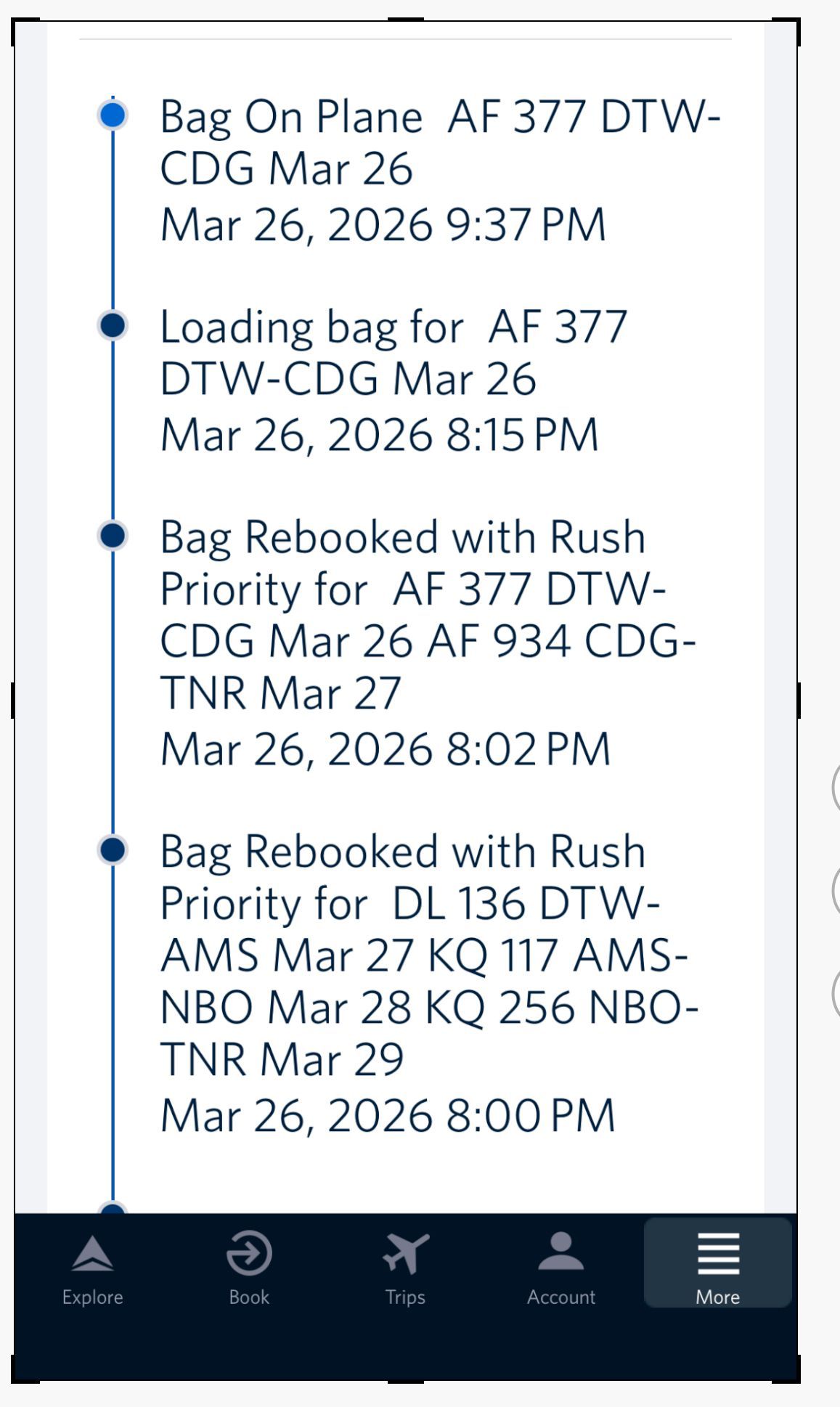
Task: Click the Loading bag timeline dot
Action: coord(113,325)
